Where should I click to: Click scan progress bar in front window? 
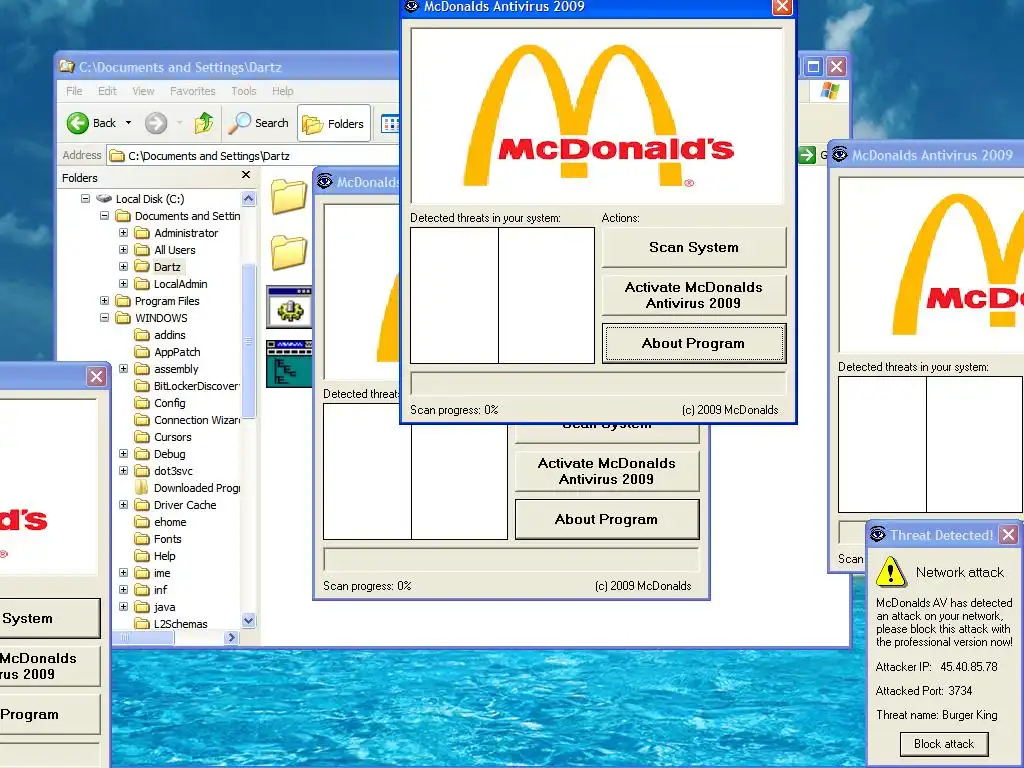click(598, 383)
